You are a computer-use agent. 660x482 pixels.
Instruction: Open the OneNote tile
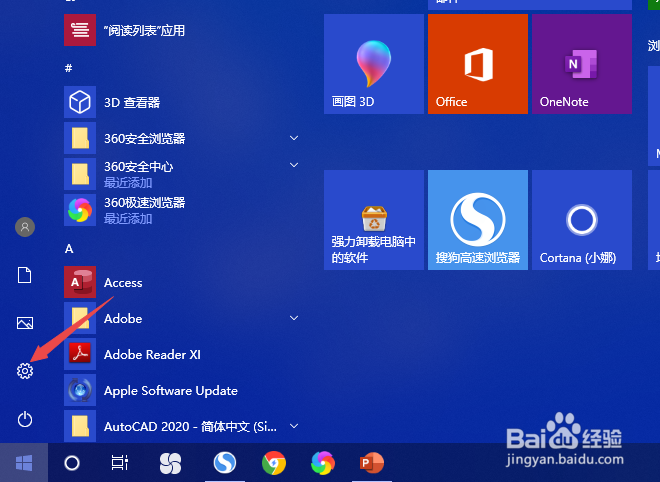tap(582, 64)
